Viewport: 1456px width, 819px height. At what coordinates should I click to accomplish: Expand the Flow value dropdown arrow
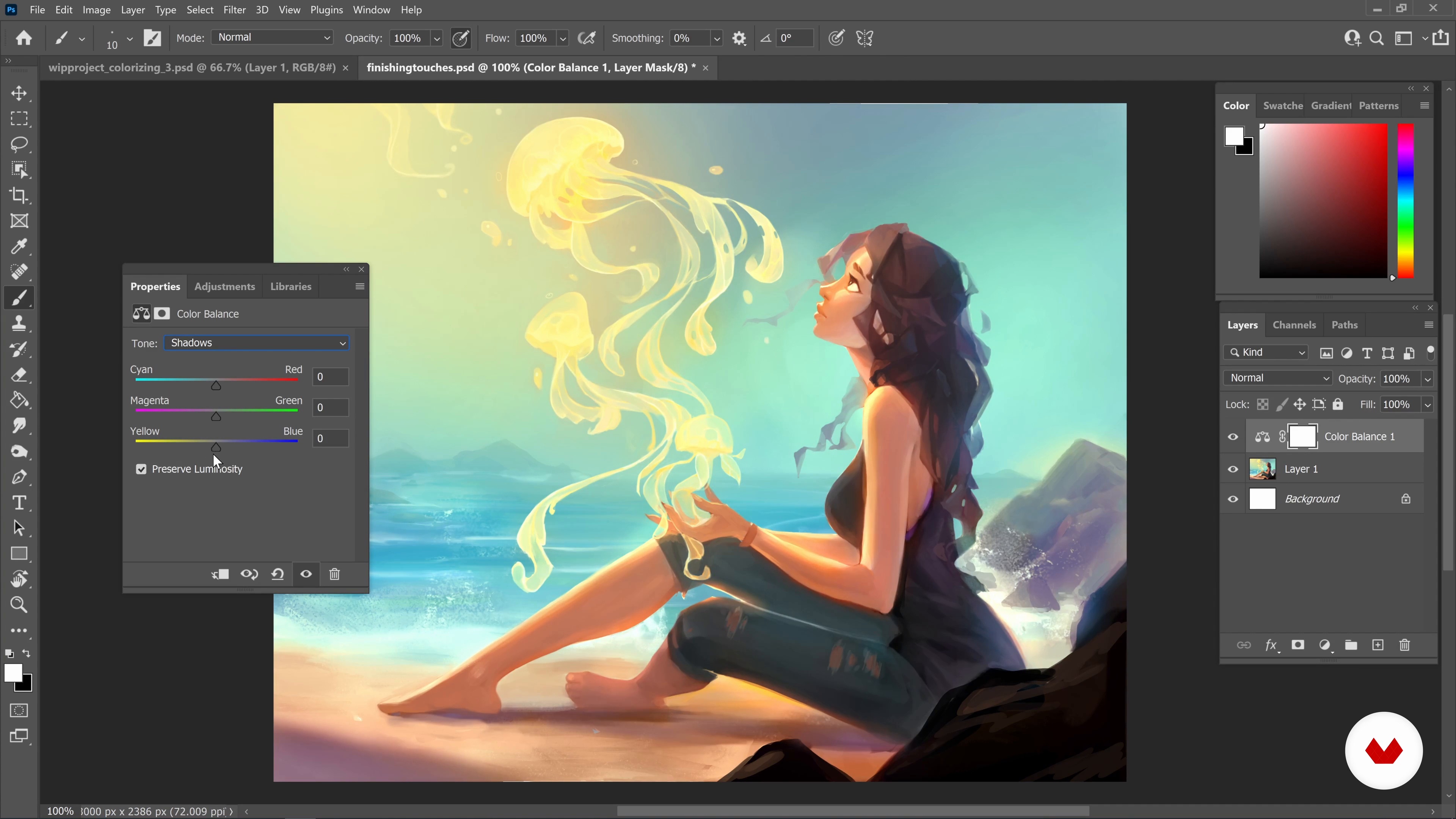(562, 38)
